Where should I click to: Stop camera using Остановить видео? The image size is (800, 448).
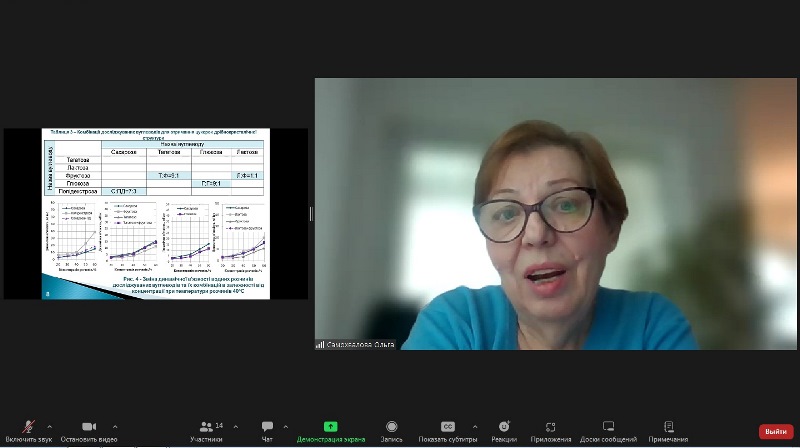click(88, 428)
